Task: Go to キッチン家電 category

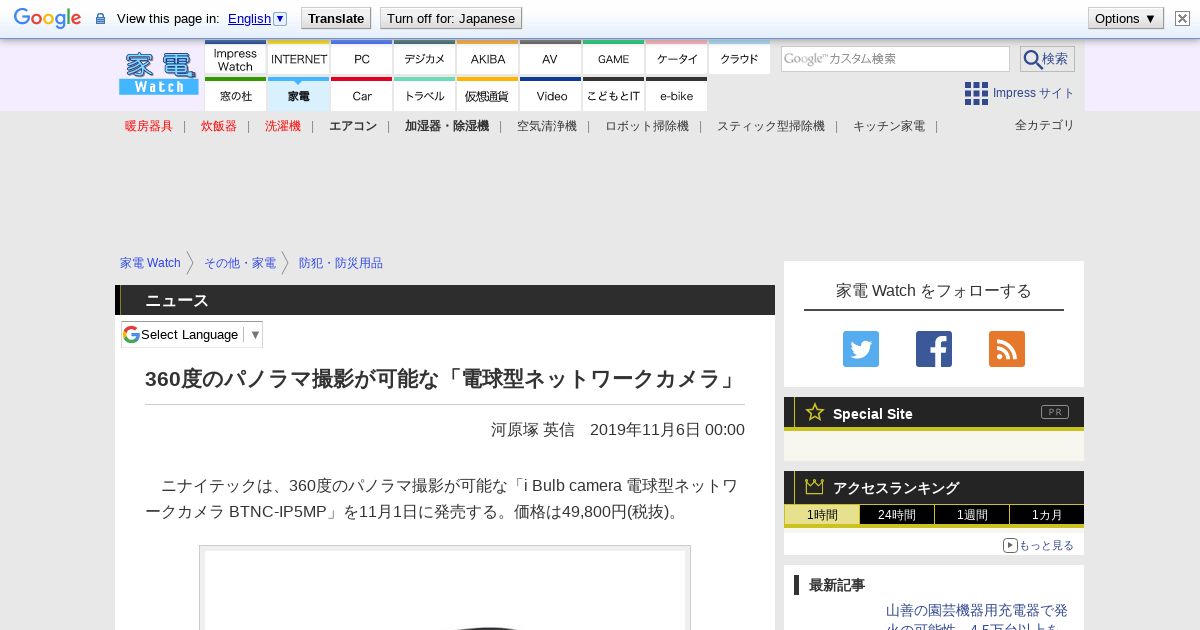Action: [889, 126]
